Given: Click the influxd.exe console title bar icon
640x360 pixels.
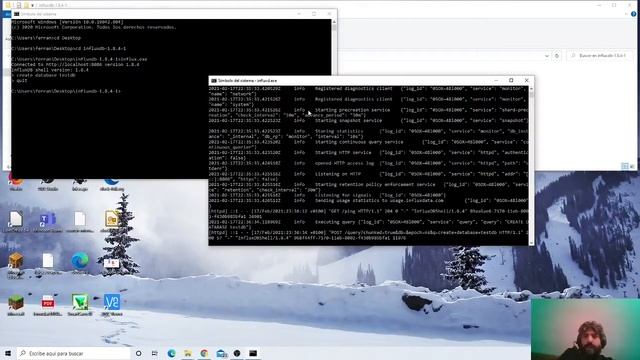Looking at the screenshot, I should pos(213,81).
